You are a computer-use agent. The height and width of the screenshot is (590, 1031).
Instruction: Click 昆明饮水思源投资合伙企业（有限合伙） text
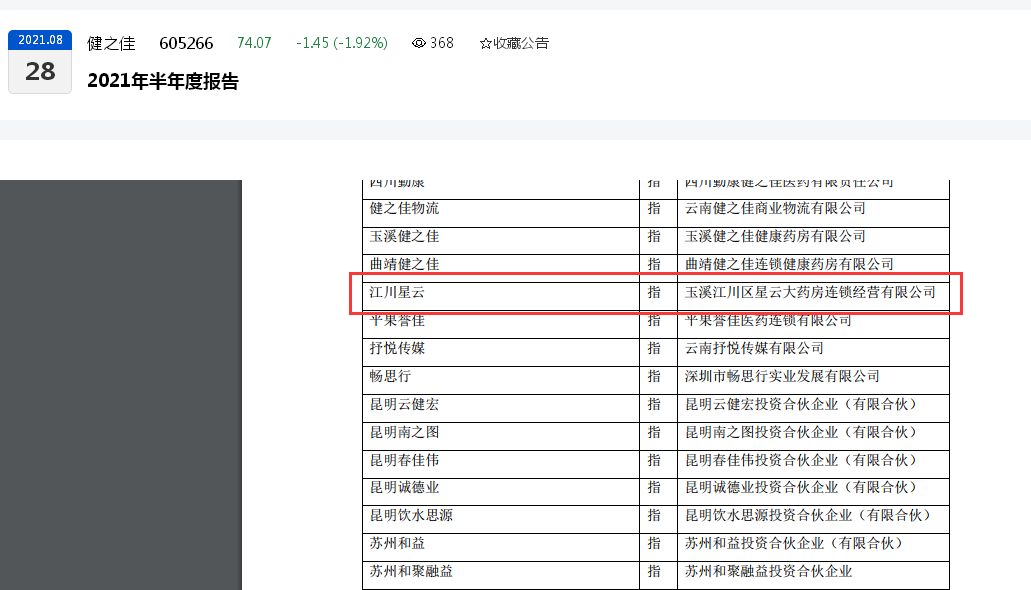(x=809, y=516)
